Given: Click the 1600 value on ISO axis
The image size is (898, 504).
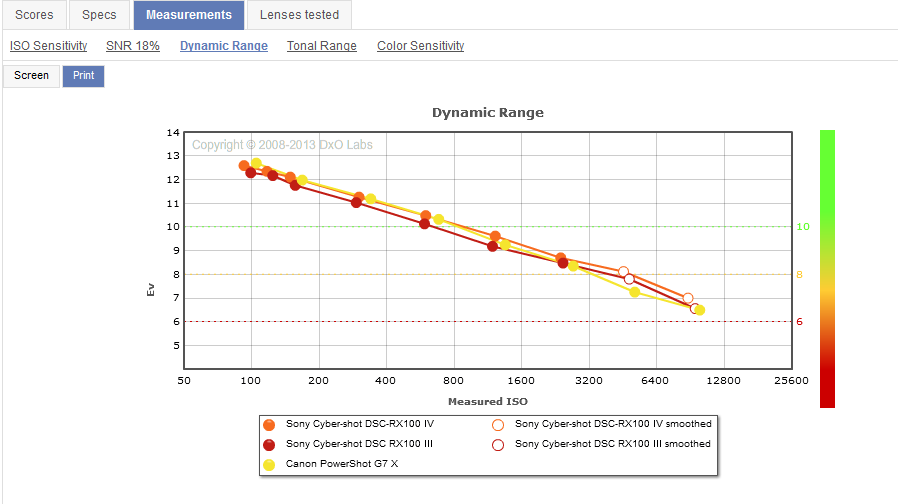Looking at the screenshot, I should [x=521, y=380].
